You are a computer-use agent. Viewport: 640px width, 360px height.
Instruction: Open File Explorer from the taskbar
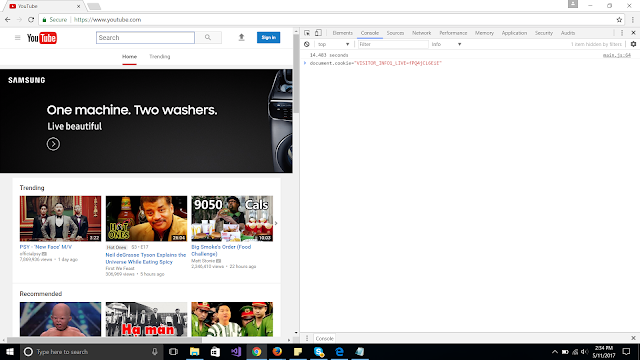(194, 352)
